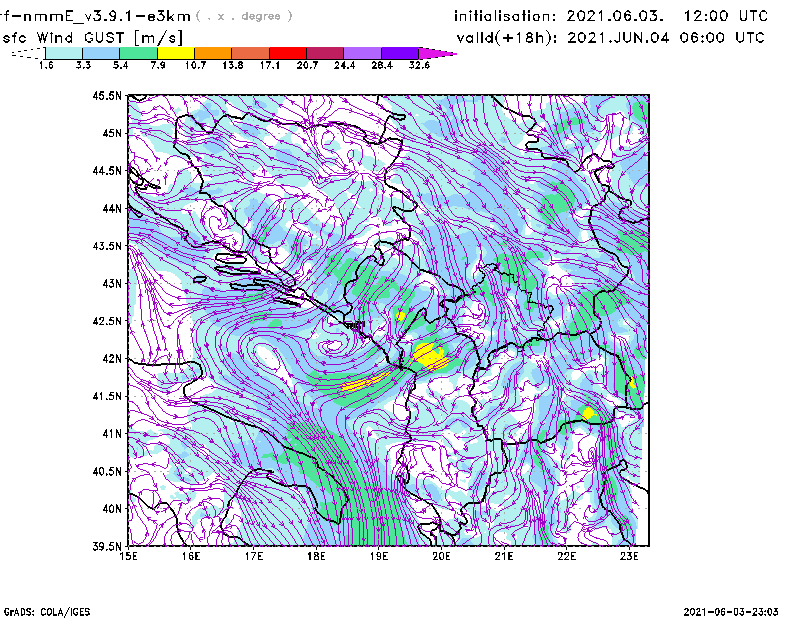
Task: Click the 22E longitude label
Action: click(x=566, y=556)
